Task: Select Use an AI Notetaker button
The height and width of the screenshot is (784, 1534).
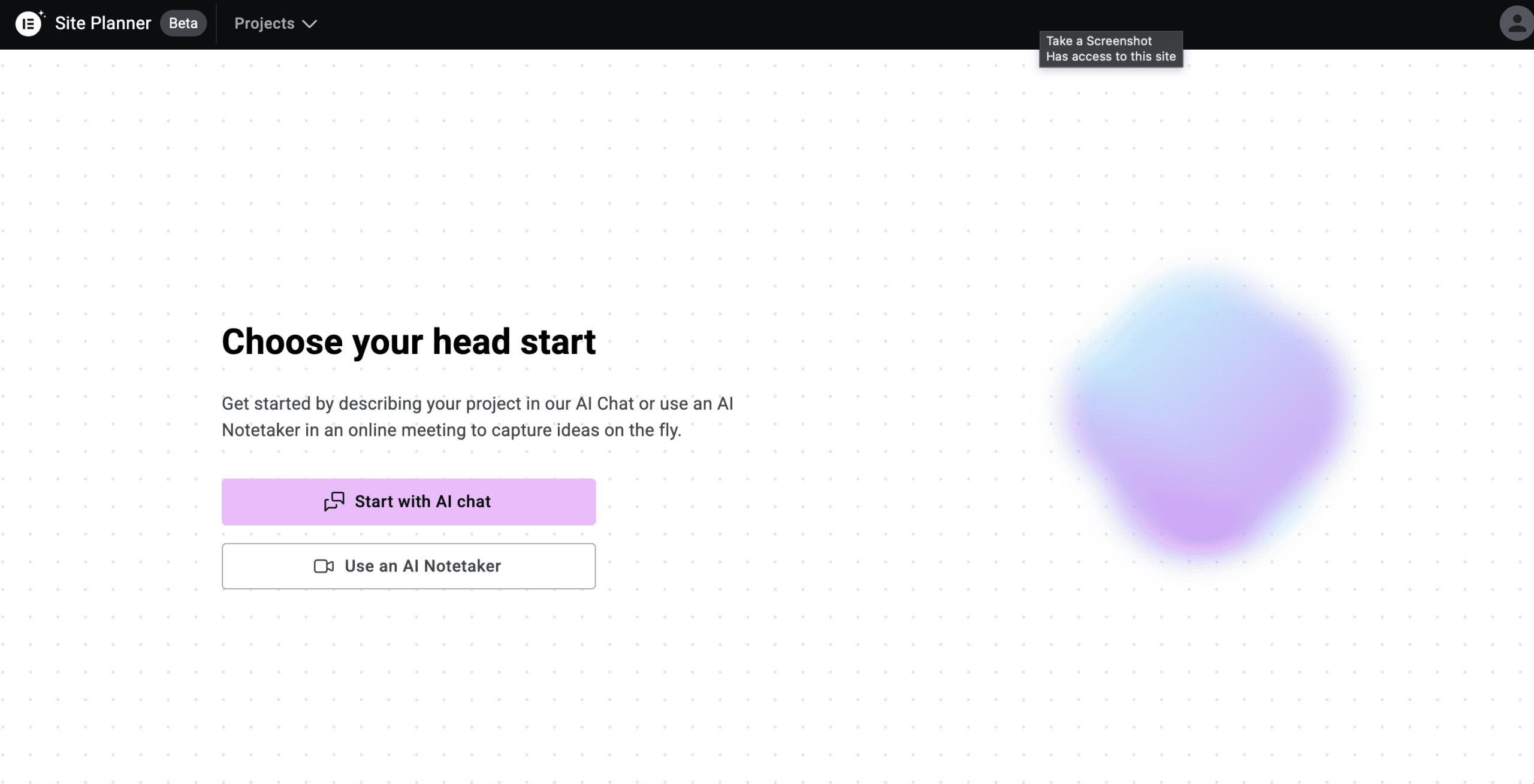Action: point(409,566)
